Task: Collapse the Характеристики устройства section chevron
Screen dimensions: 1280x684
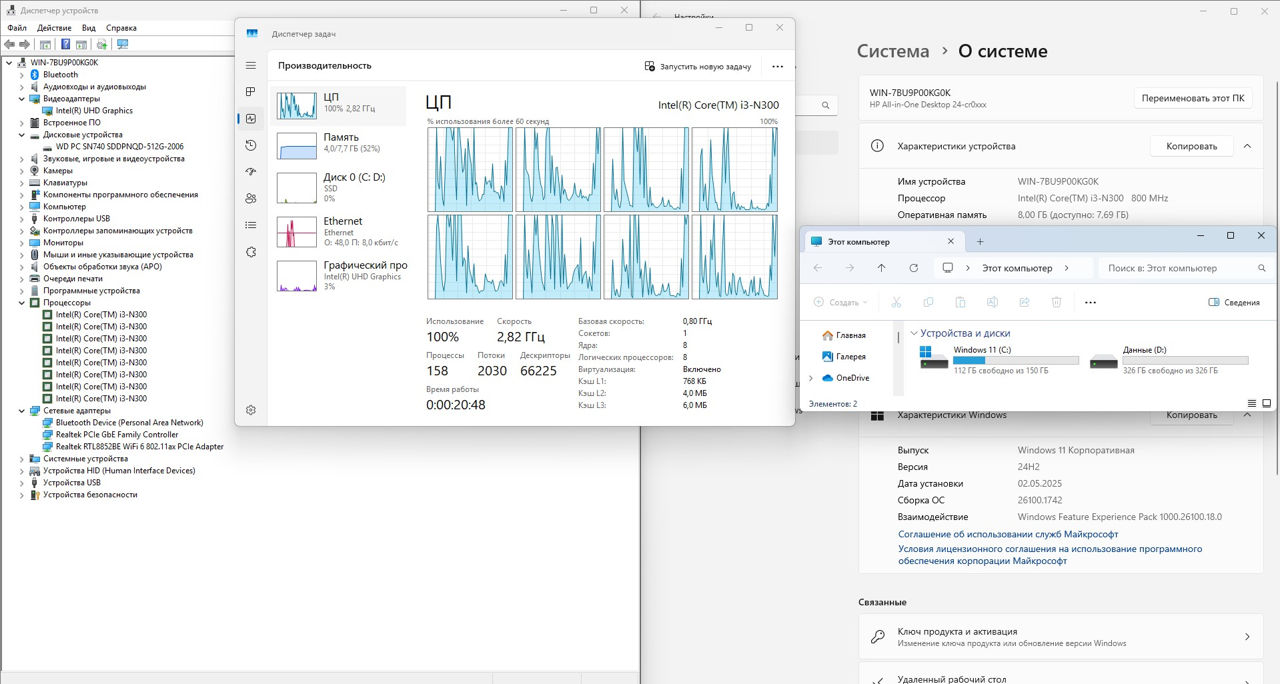Action: [1247, 146]
